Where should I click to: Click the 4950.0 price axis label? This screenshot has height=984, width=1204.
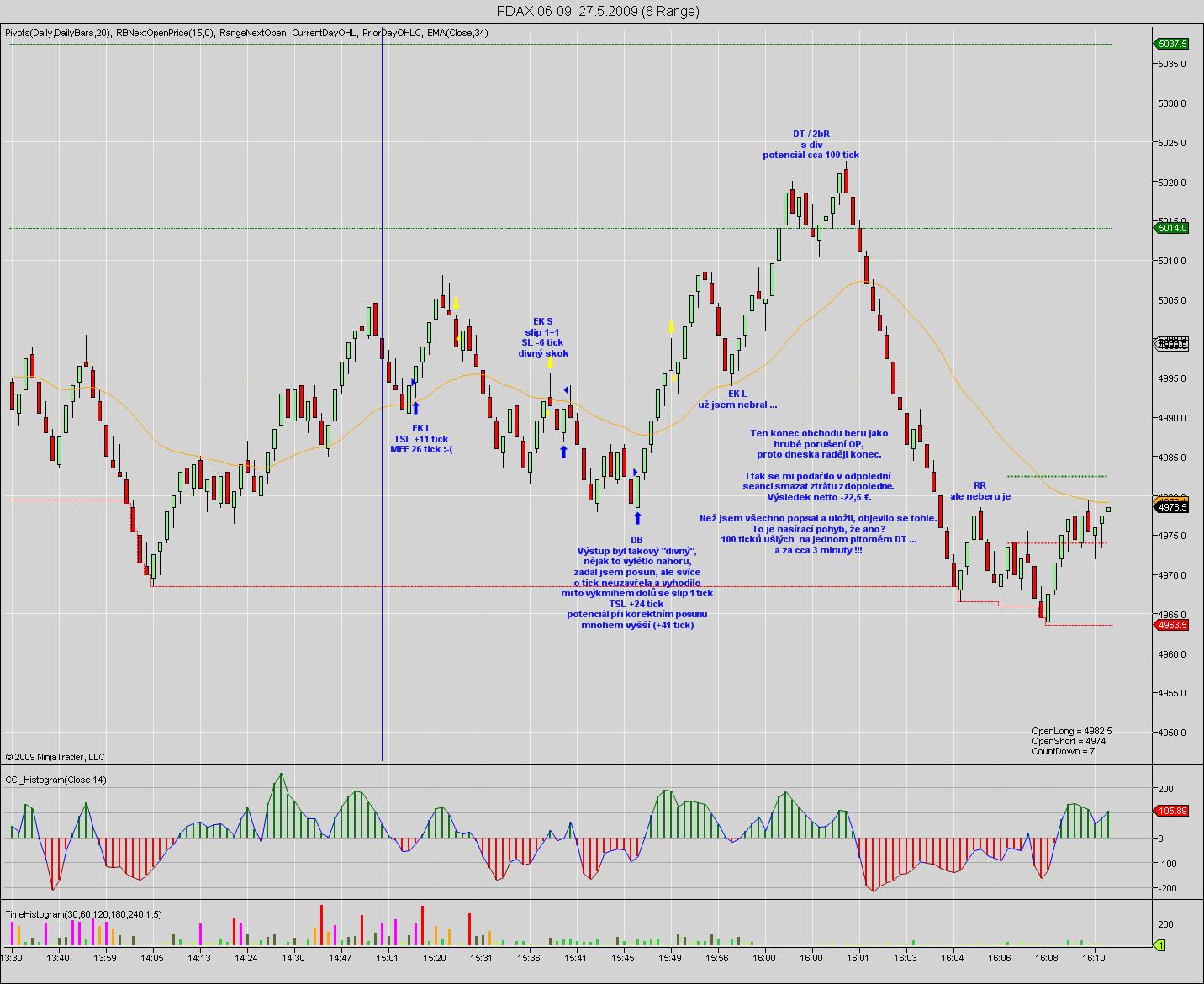[1171, 733]
